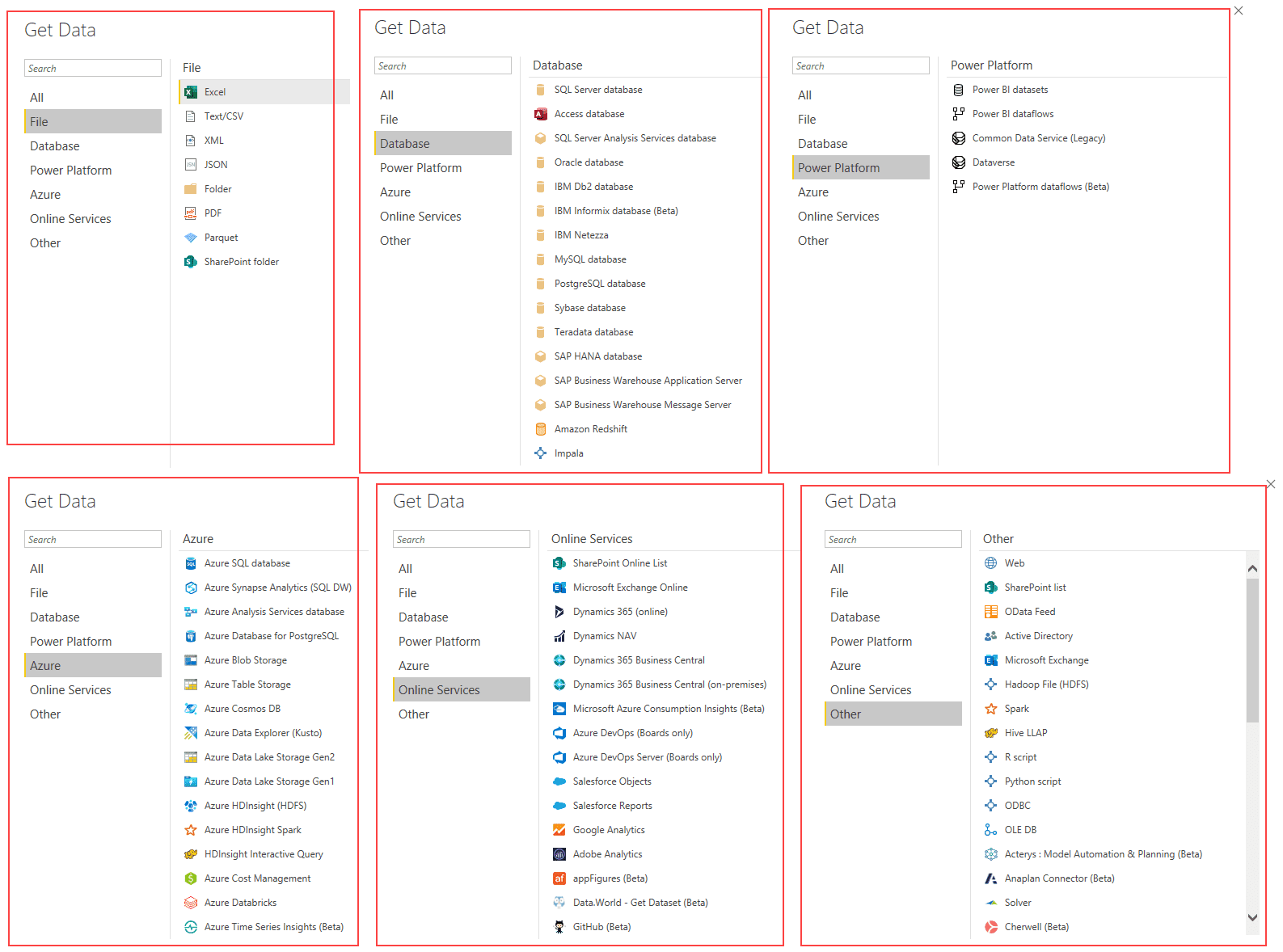1283x952 pixels.
Task: Click the Impala connector icon
Action: pos(541,453)
